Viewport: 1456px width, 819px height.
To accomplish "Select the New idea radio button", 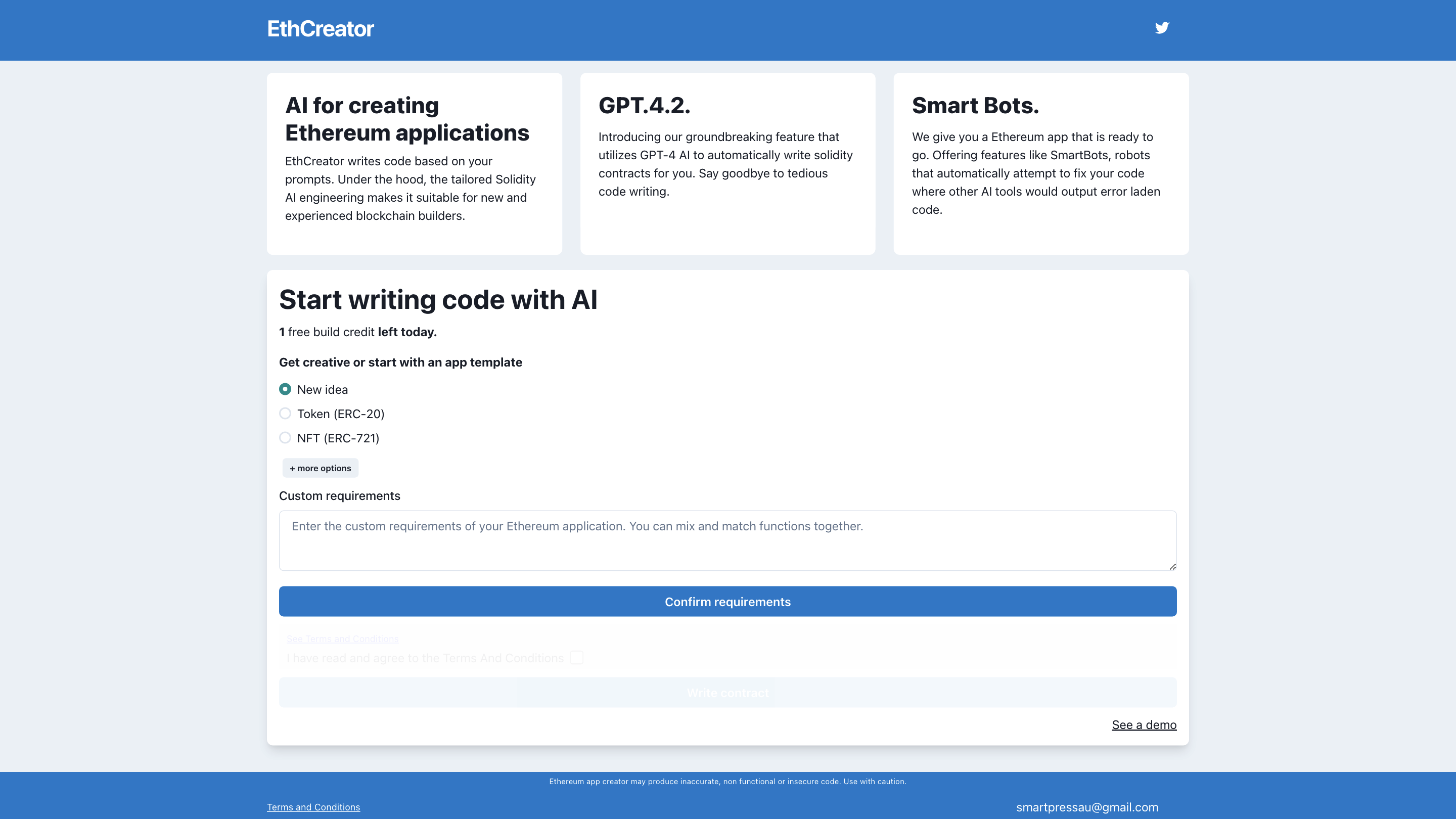I will pos(286,389).
